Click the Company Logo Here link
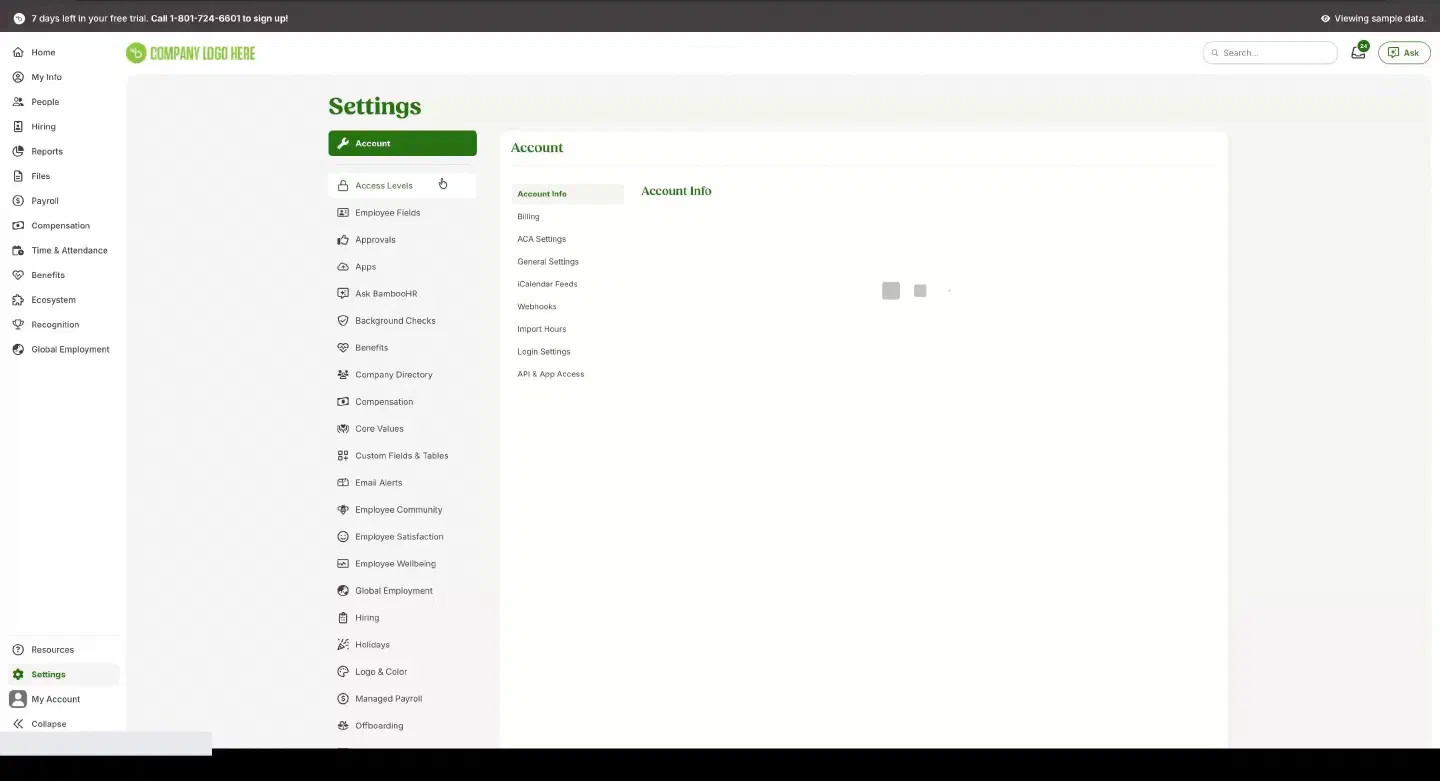Screen dimensions: 1440x781 [191, 53]
